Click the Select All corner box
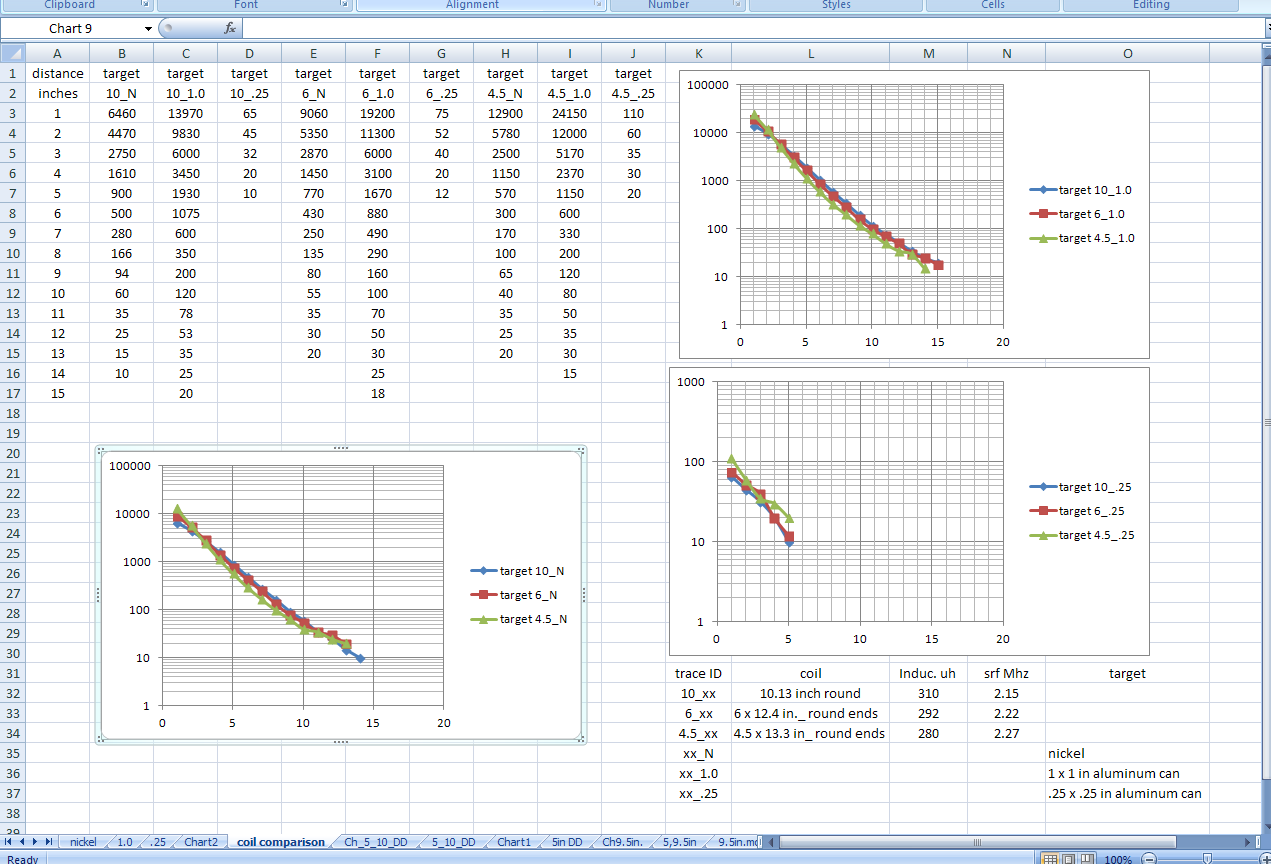This screenshot has height=864, width=1271. [12, 53]
